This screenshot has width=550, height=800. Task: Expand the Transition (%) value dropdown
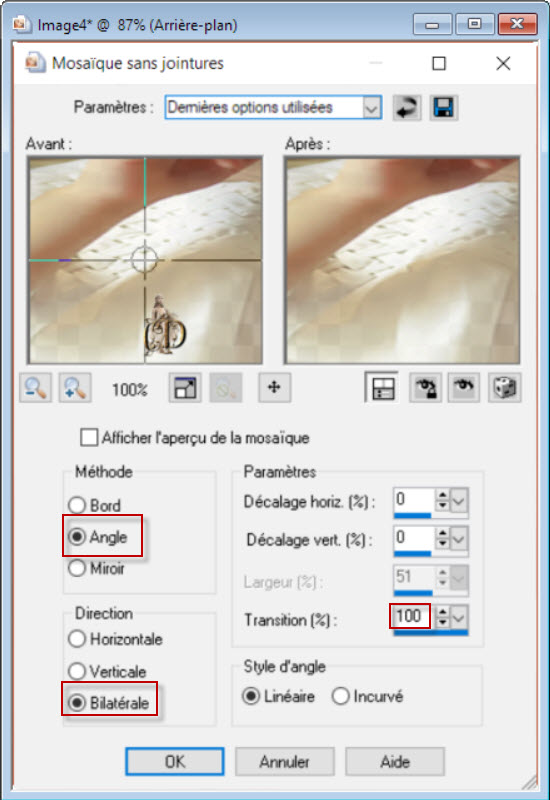(459, 617)
